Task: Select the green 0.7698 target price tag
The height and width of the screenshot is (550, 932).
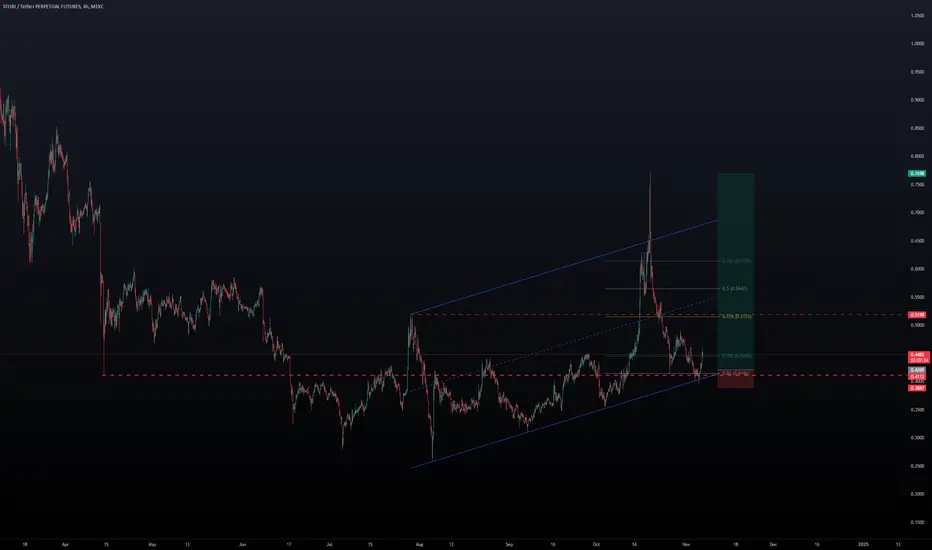Action: (917, 174)
